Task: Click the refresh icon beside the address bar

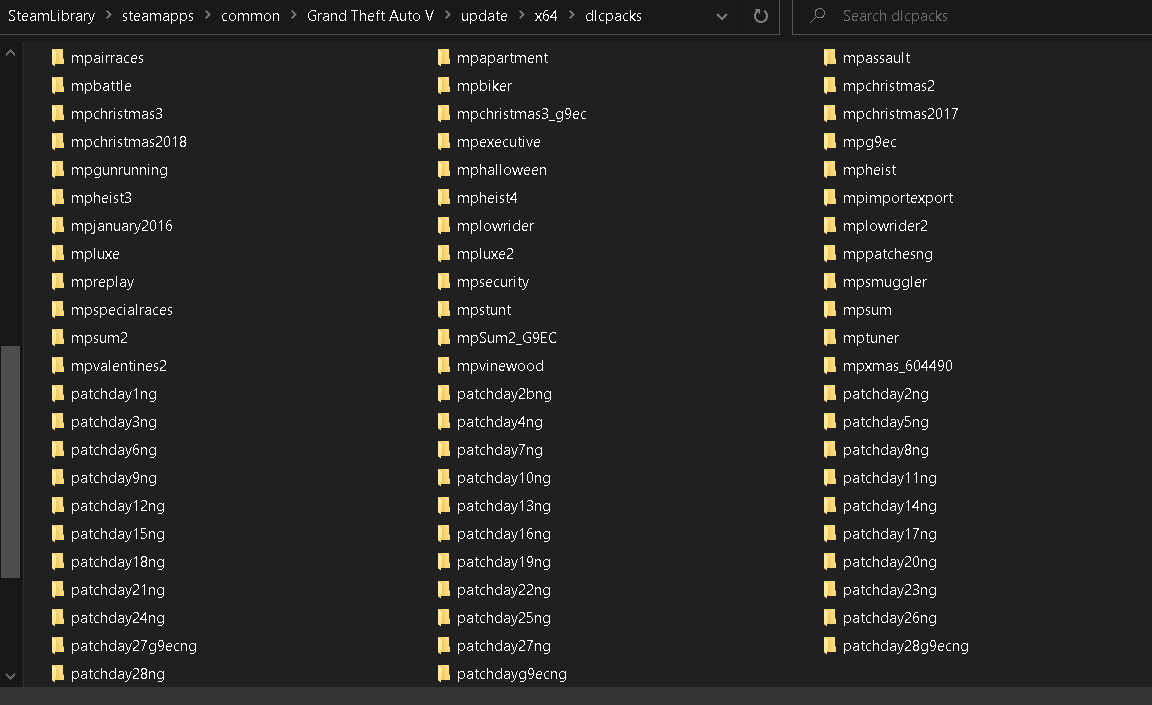Action: pyautogui.click(x=760, y=15)
